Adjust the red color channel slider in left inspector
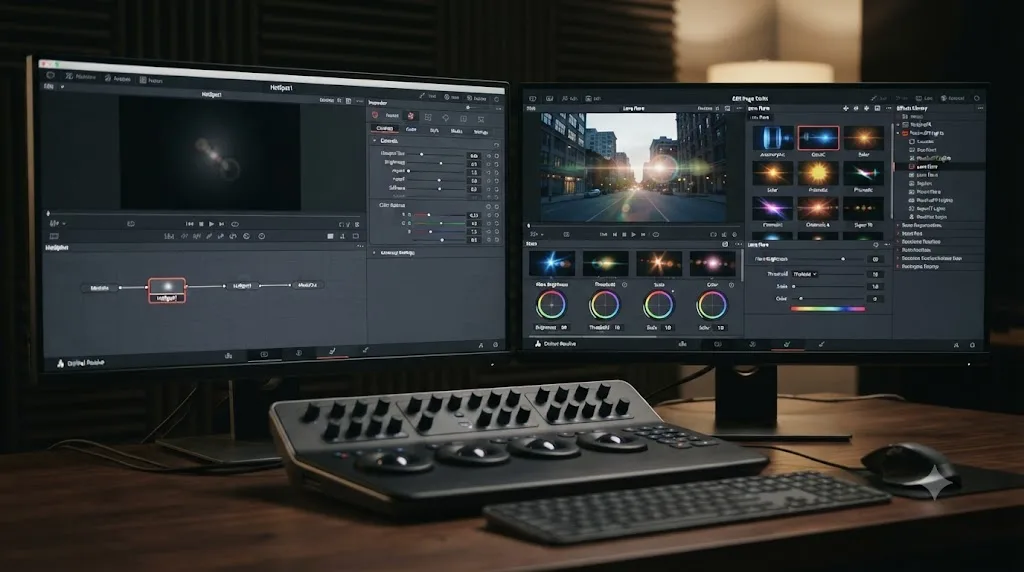 point(438,215)
